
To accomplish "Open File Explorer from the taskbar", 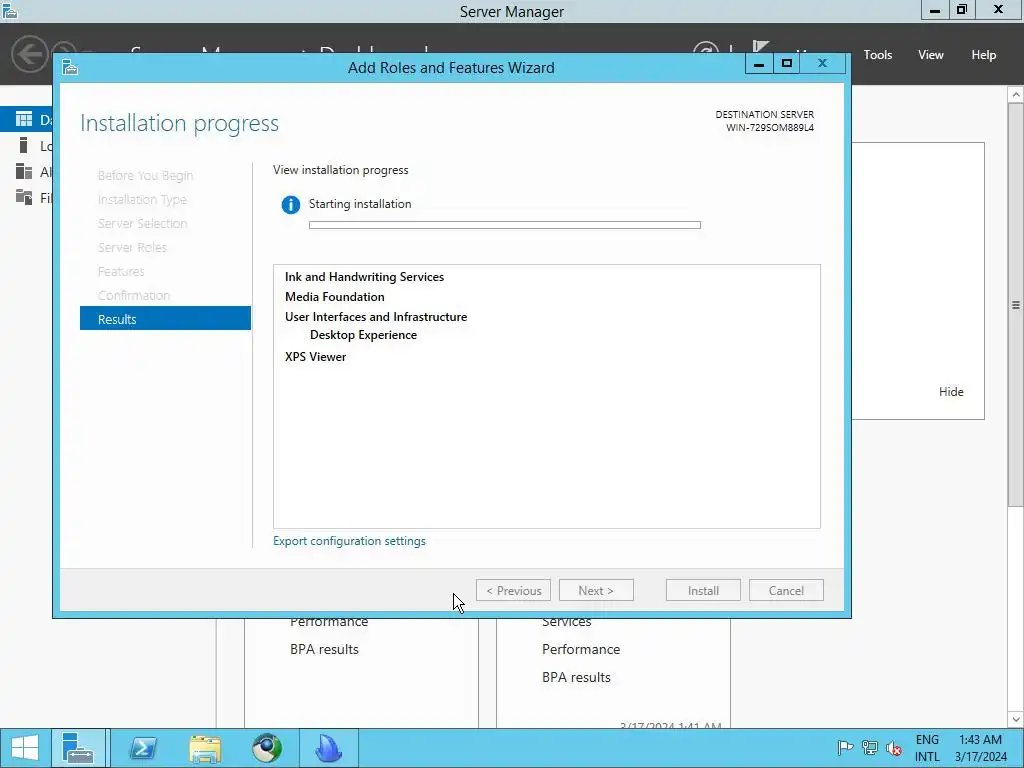I will (x=205, y=748).
